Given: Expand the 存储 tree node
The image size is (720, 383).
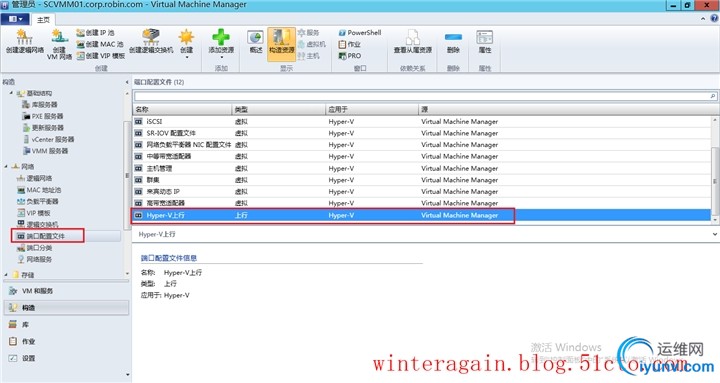Looking at the screenshot, I should point(6,275).
